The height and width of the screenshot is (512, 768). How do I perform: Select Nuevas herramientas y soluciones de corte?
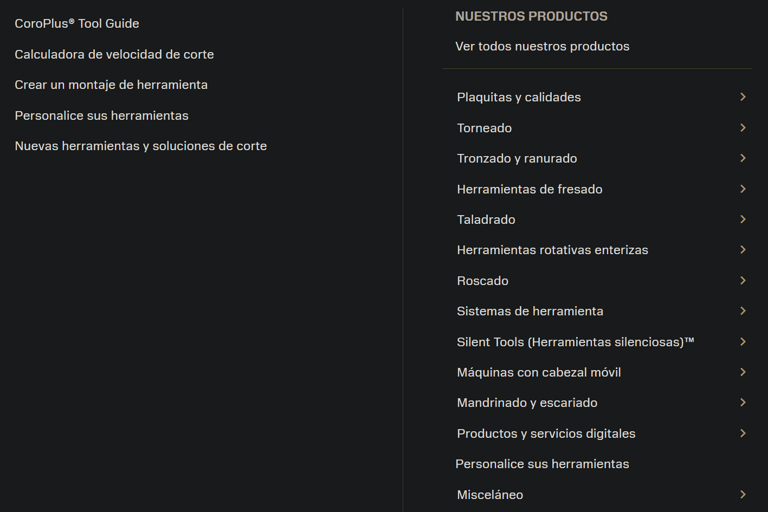point(140,146)
